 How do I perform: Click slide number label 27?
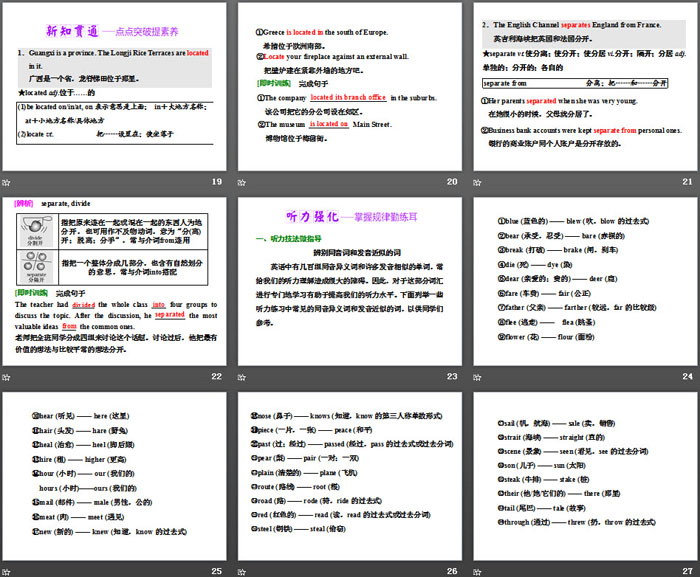click(688, 571)
